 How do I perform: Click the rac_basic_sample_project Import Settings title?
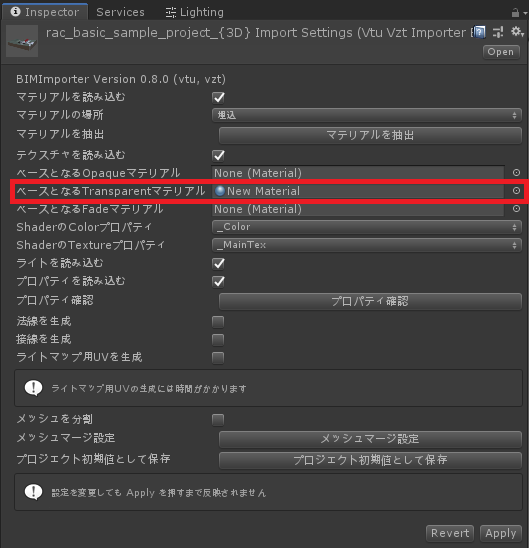point(259,33)
